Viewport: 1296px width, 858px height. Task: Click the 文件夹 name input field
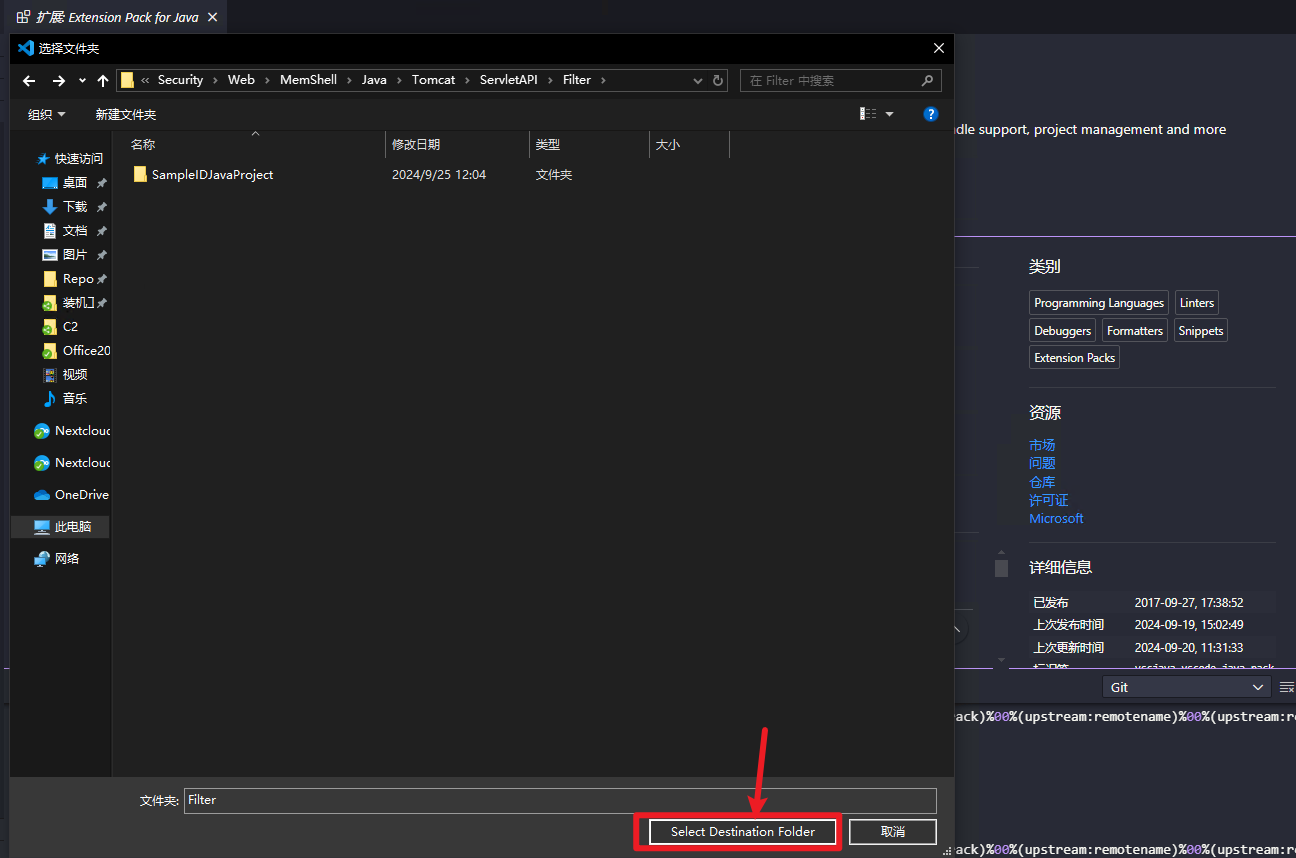pos(560,800)
